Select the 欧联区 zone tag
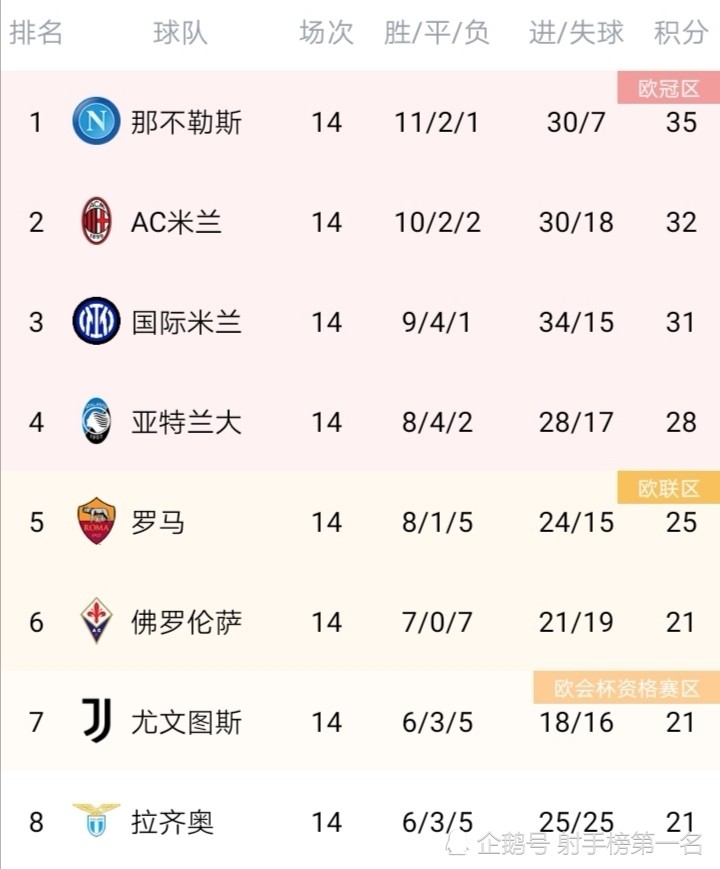The image size is (720, 869). tap(668, 488)
